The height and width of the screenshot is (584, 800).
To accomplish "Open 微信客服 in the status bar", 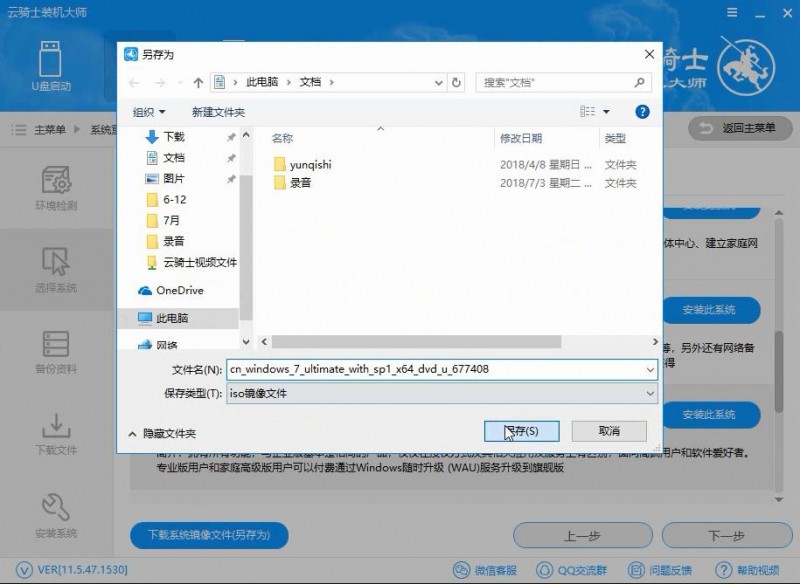I will click(485, 570).
